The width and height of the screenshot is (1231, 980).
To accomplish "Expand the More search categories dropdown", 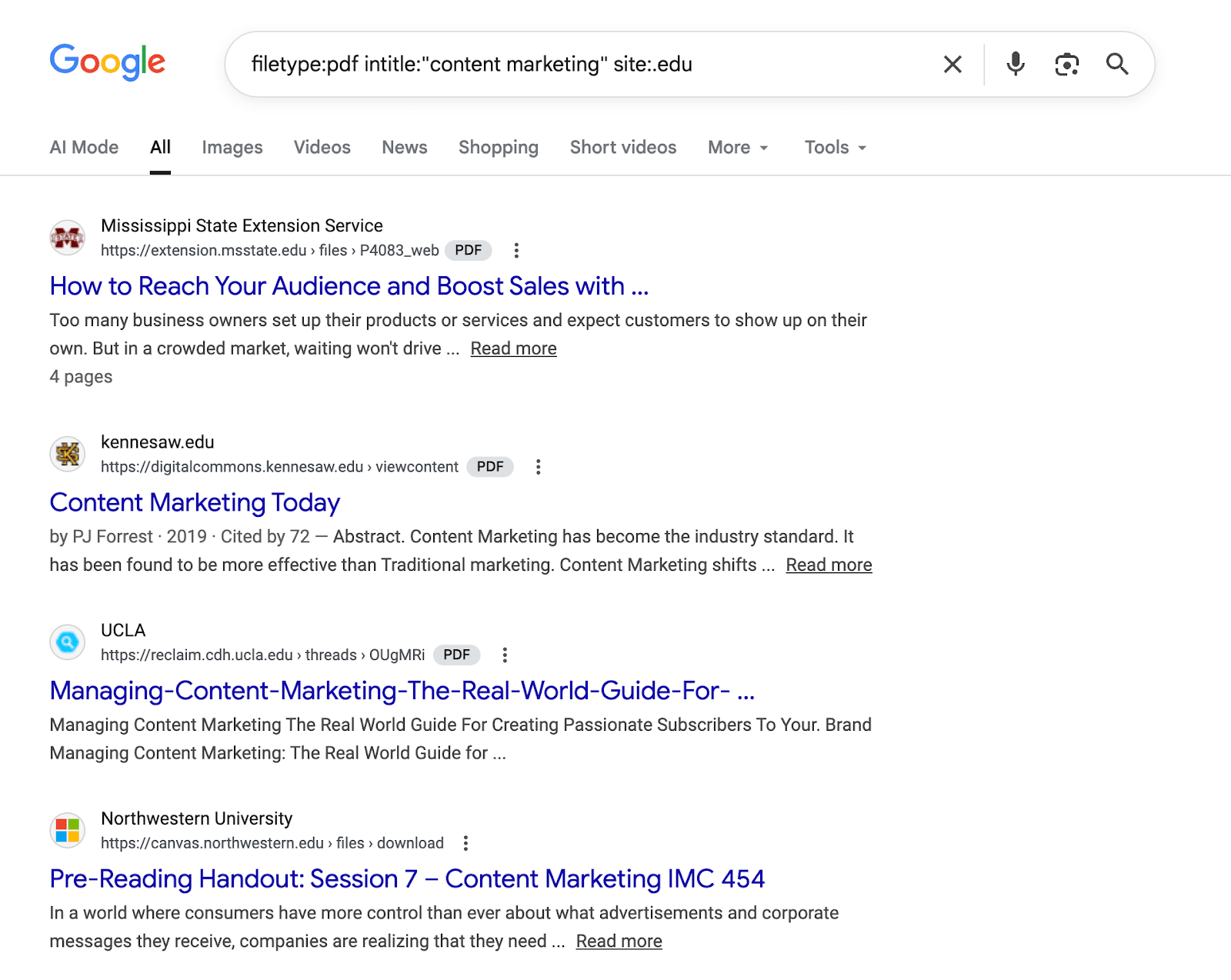I will pos(738,148).
